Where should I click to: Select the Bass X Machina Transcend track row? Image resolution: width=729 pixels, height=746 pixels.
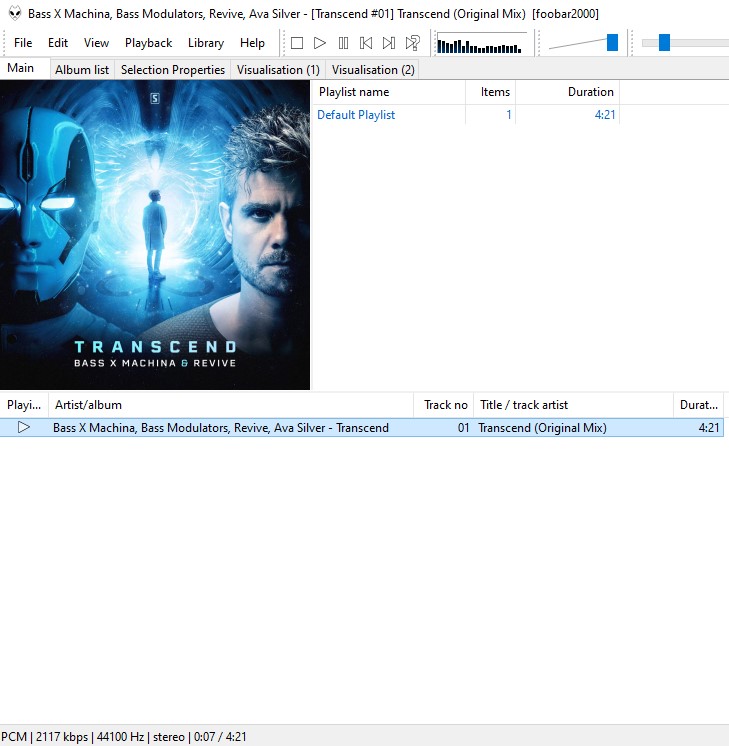pyautogui.click(x=362, y=427)
